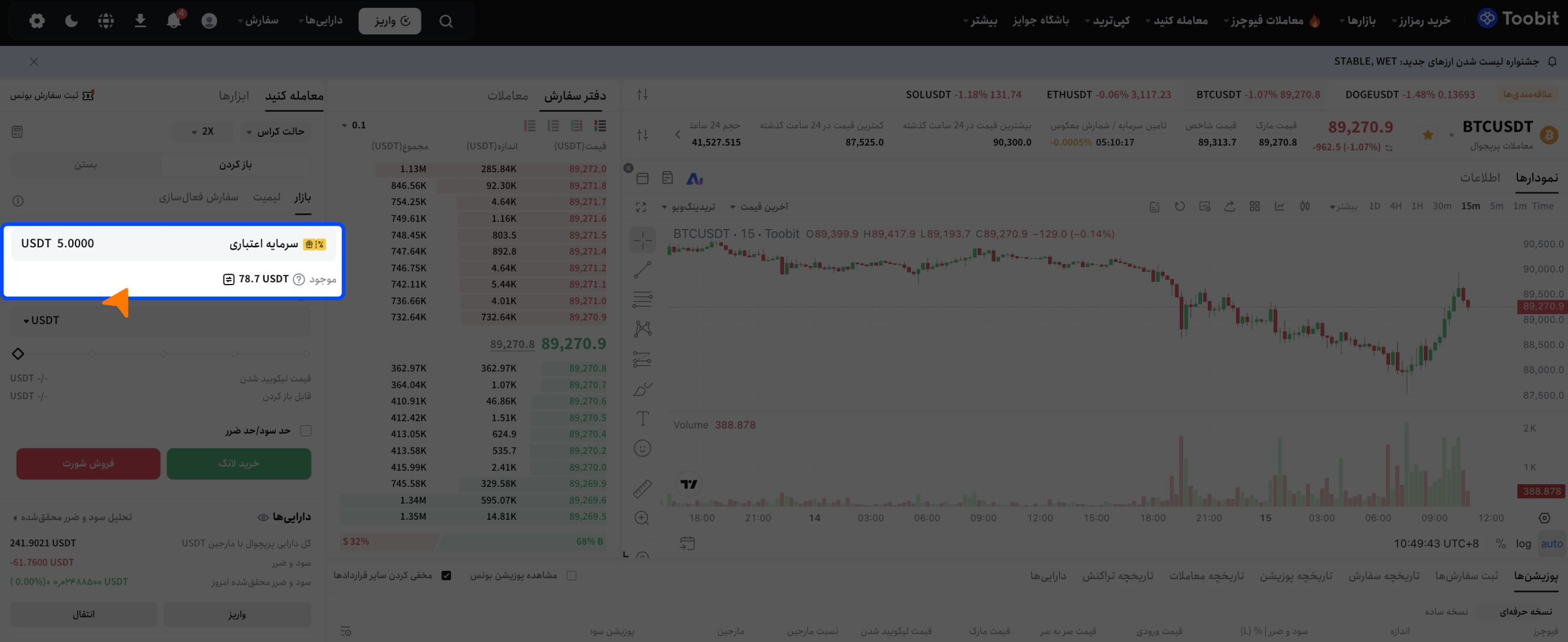This screenshot has width=1568, height=642.
Task: Click the red sell short button
Action: [88, 464]
